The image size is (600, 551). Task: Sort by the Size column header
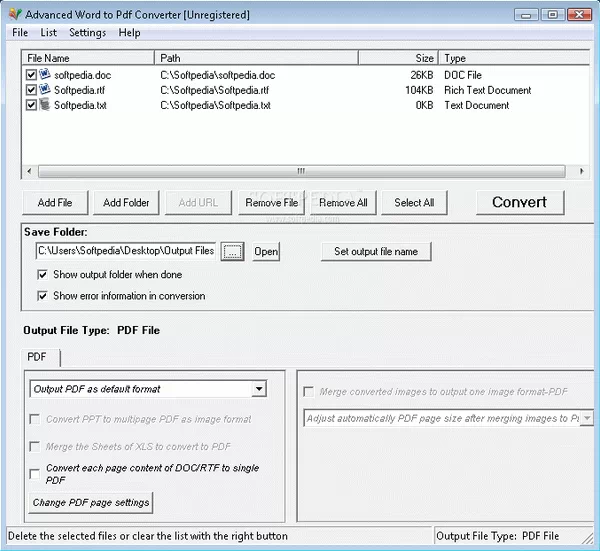tap(399, 58)
